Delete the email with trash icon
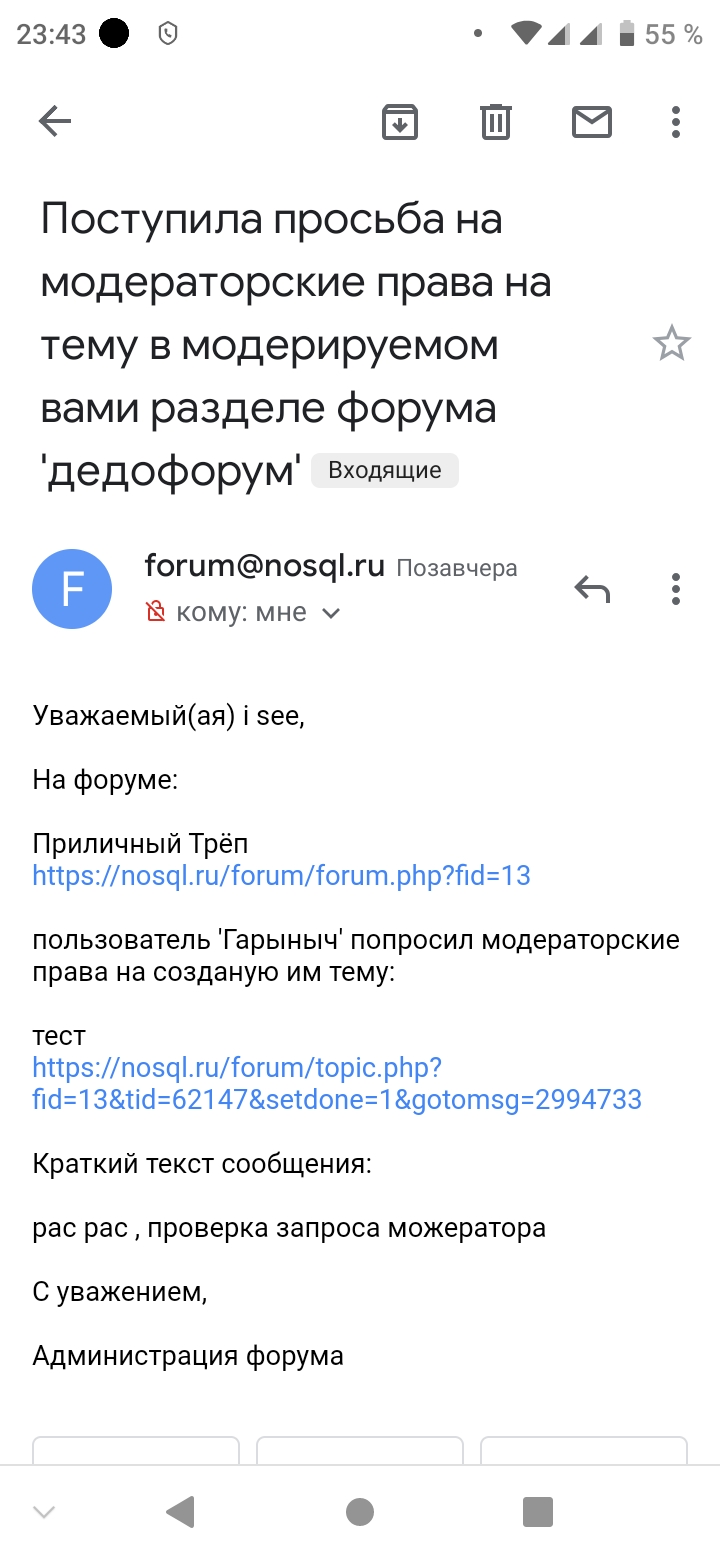Image resolution: width=720 pixels, height=1560 pixels. pos(496,122)
